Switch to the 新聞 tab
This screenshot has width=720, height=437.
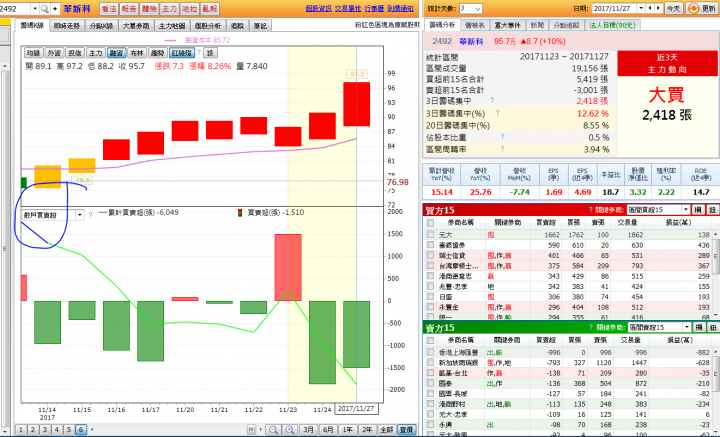[x=537, y=25]
